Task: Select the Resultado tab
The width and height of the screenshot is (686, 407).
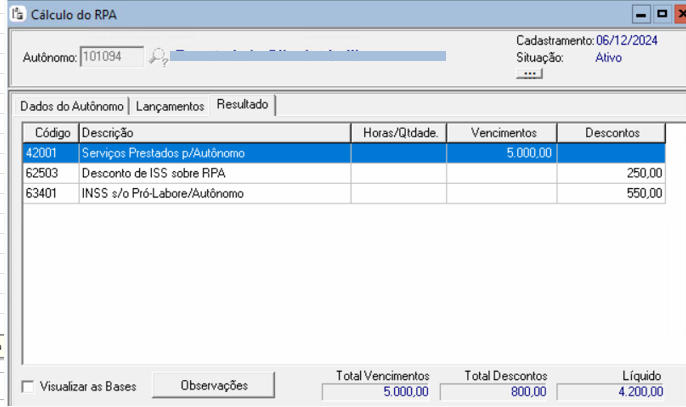Action: [x=243, y=105]
